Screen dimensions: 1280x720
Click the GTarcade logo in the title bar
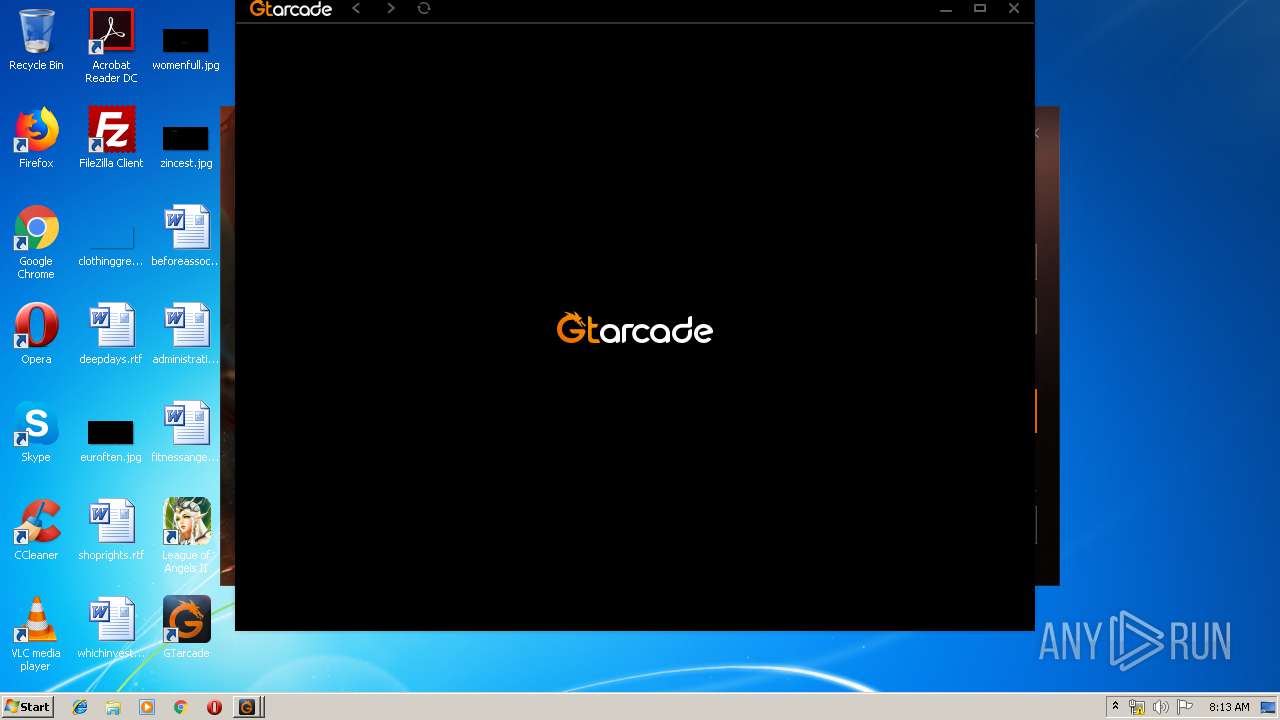[290, 9]
